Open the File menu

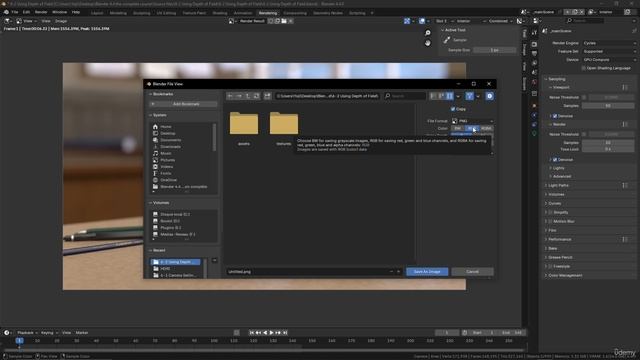(x=15, y=12)
